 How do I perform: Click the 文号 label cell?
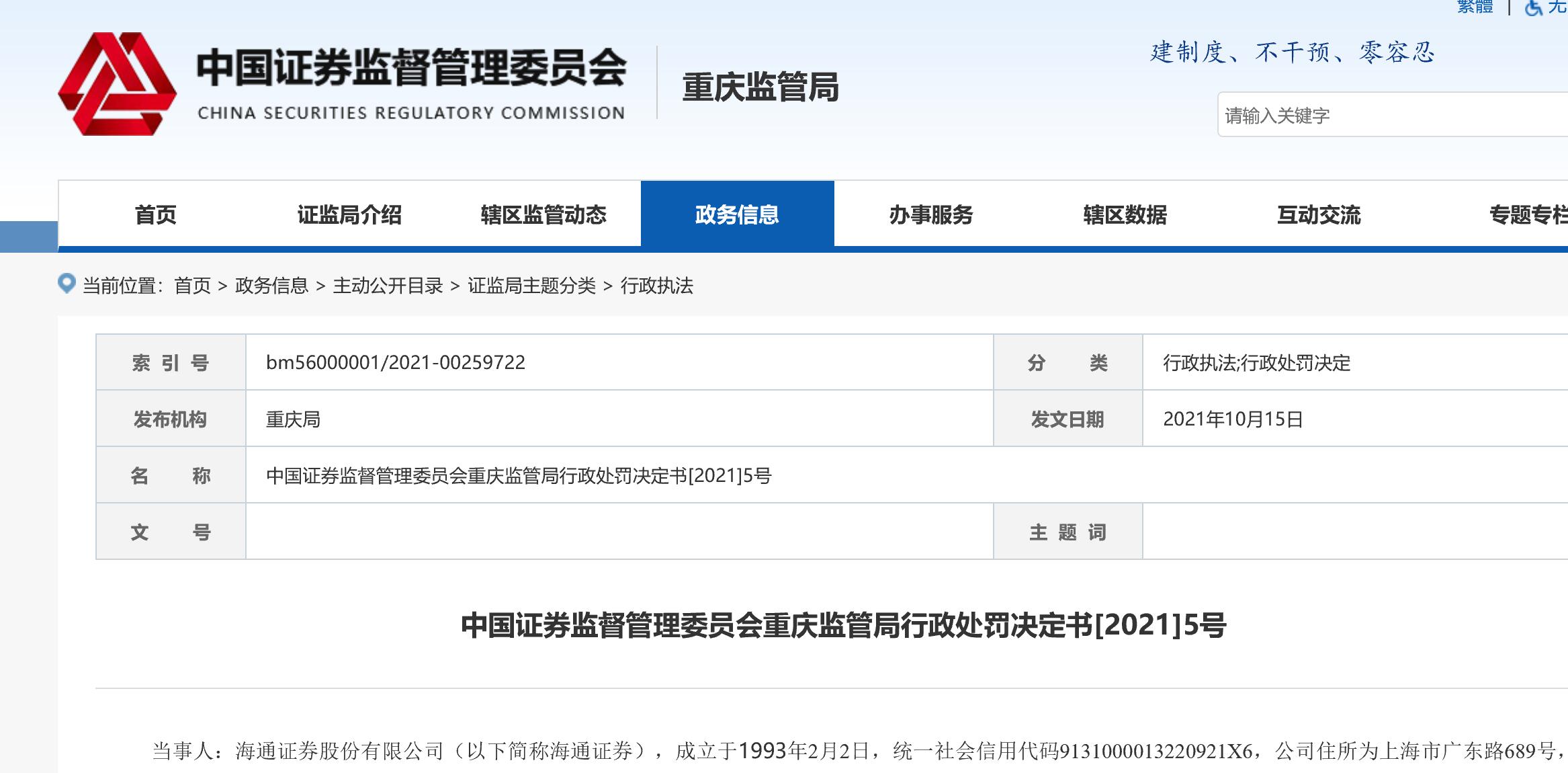pos(171,532)
